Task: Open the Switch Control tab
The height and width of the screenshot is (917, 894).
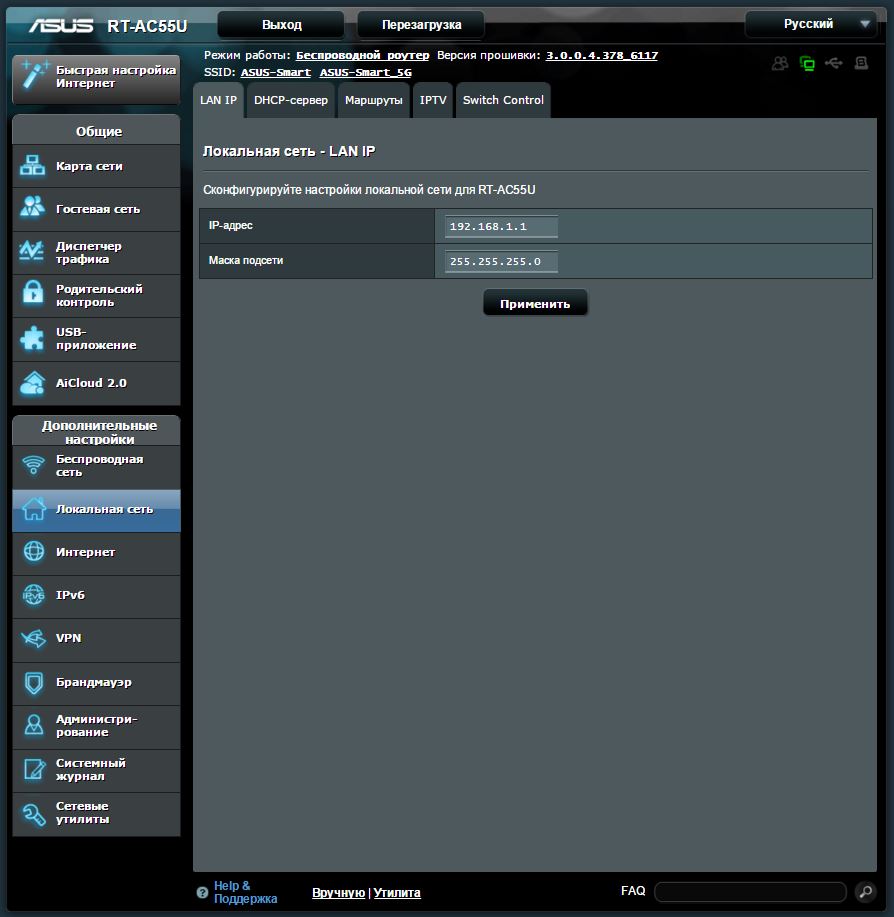Action: [503, 100]
